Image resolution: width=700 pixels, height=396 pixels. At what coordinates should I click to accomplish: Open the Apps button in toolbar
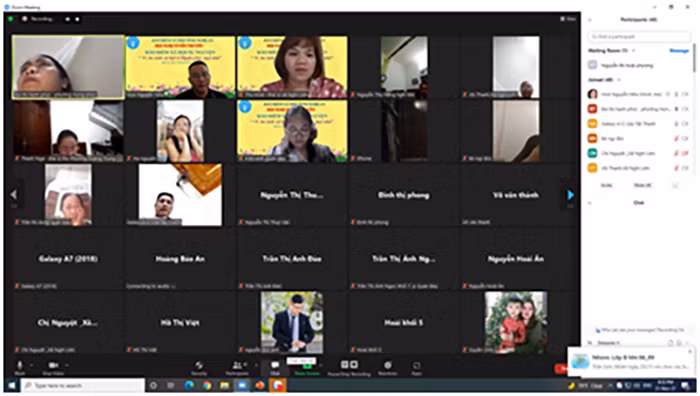coord(416,367)
